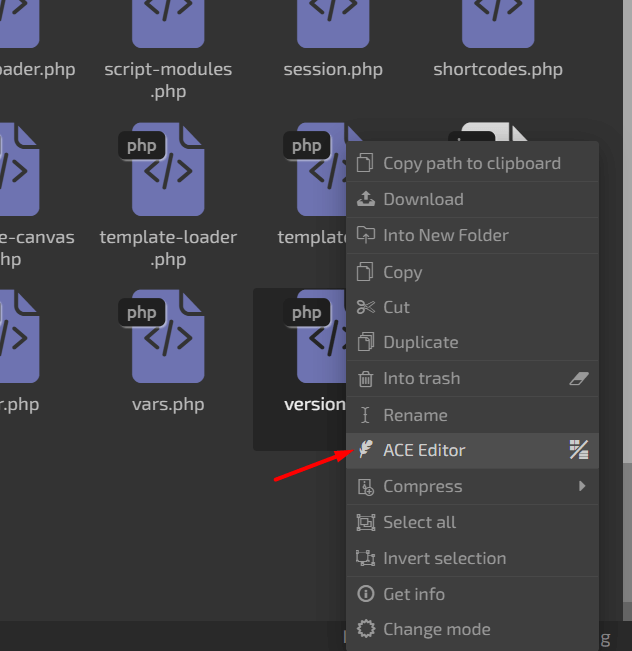Select the vars.php file
632x651 pixels.
pos(168,350)
